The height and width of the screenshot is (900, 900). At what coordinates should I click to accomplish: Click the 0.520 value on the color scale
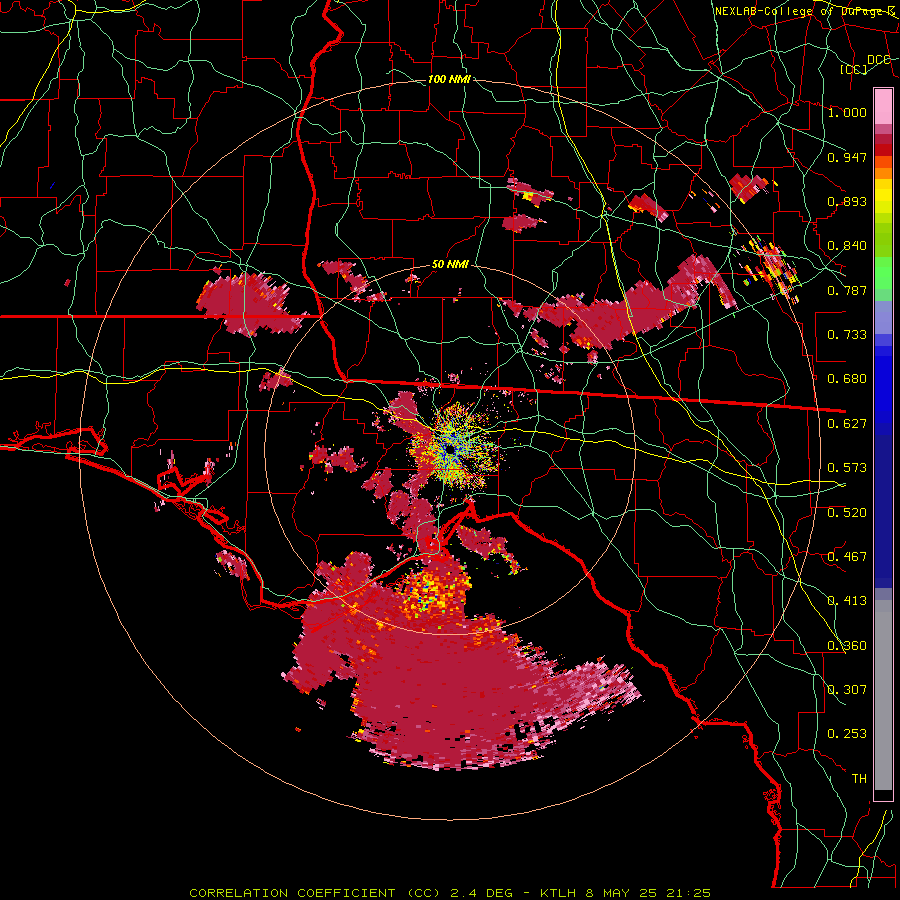[x=847, y=513]
